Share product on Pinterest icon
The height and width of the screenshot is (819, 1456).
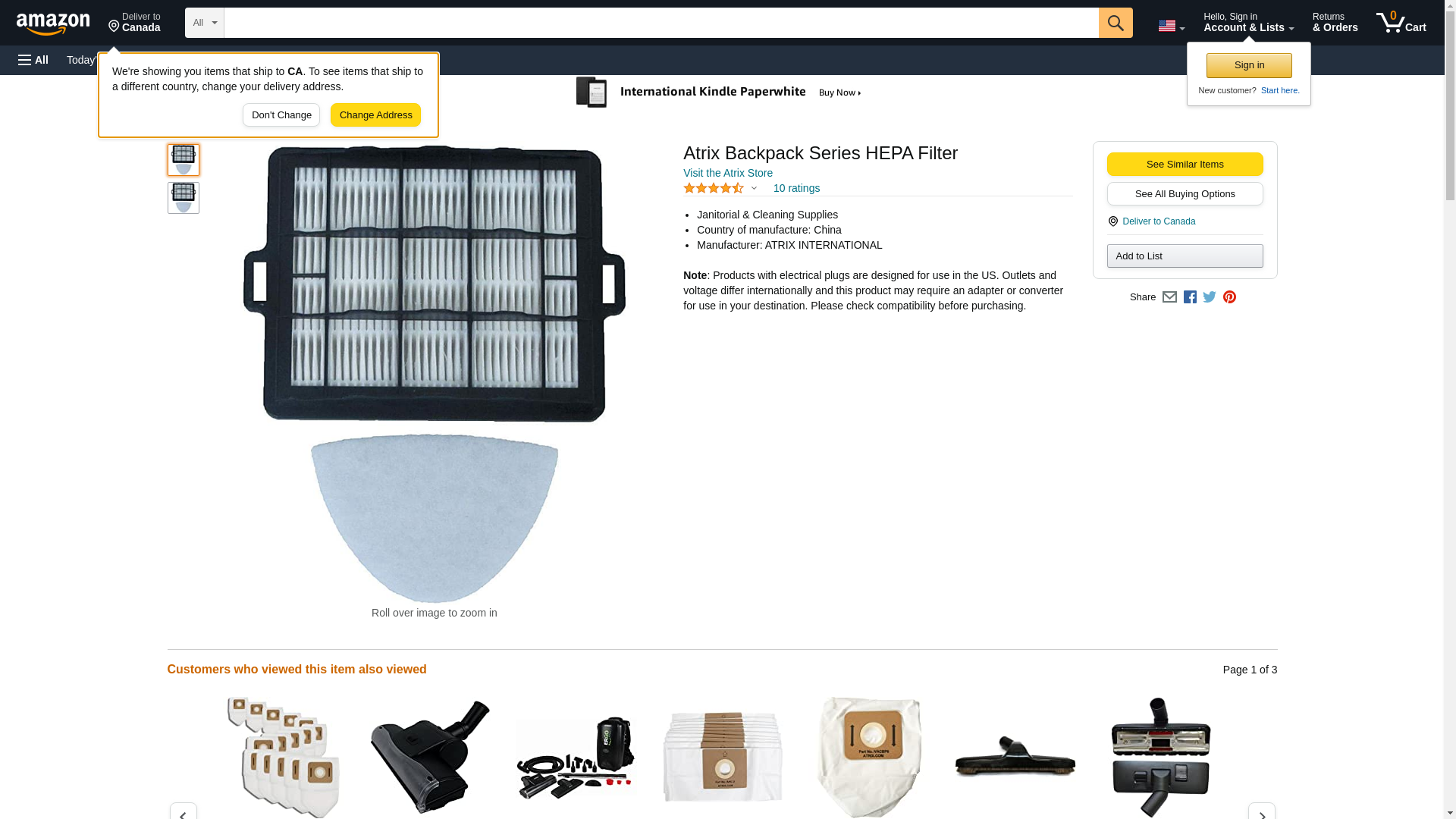pos(1229,297)
